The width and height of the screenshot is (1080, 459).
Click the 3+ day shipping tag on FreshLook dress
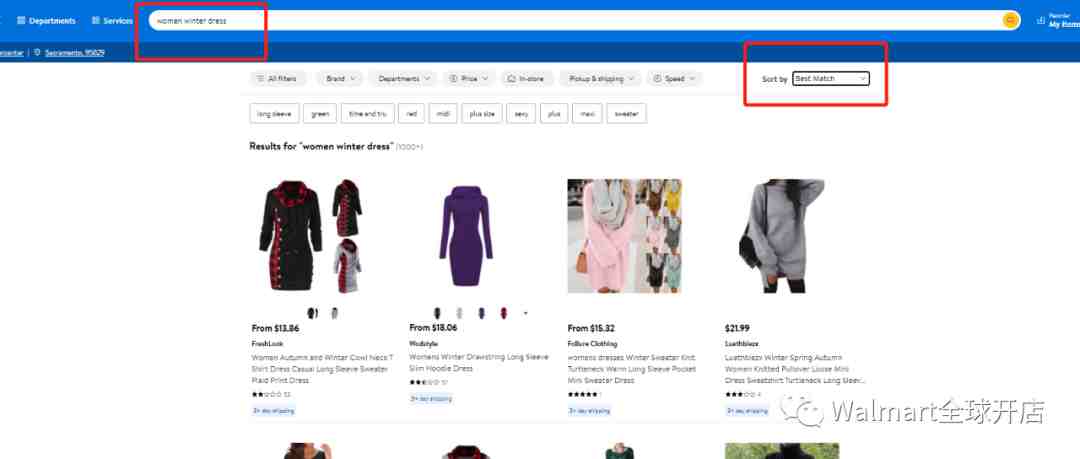(x=273, y=411)
